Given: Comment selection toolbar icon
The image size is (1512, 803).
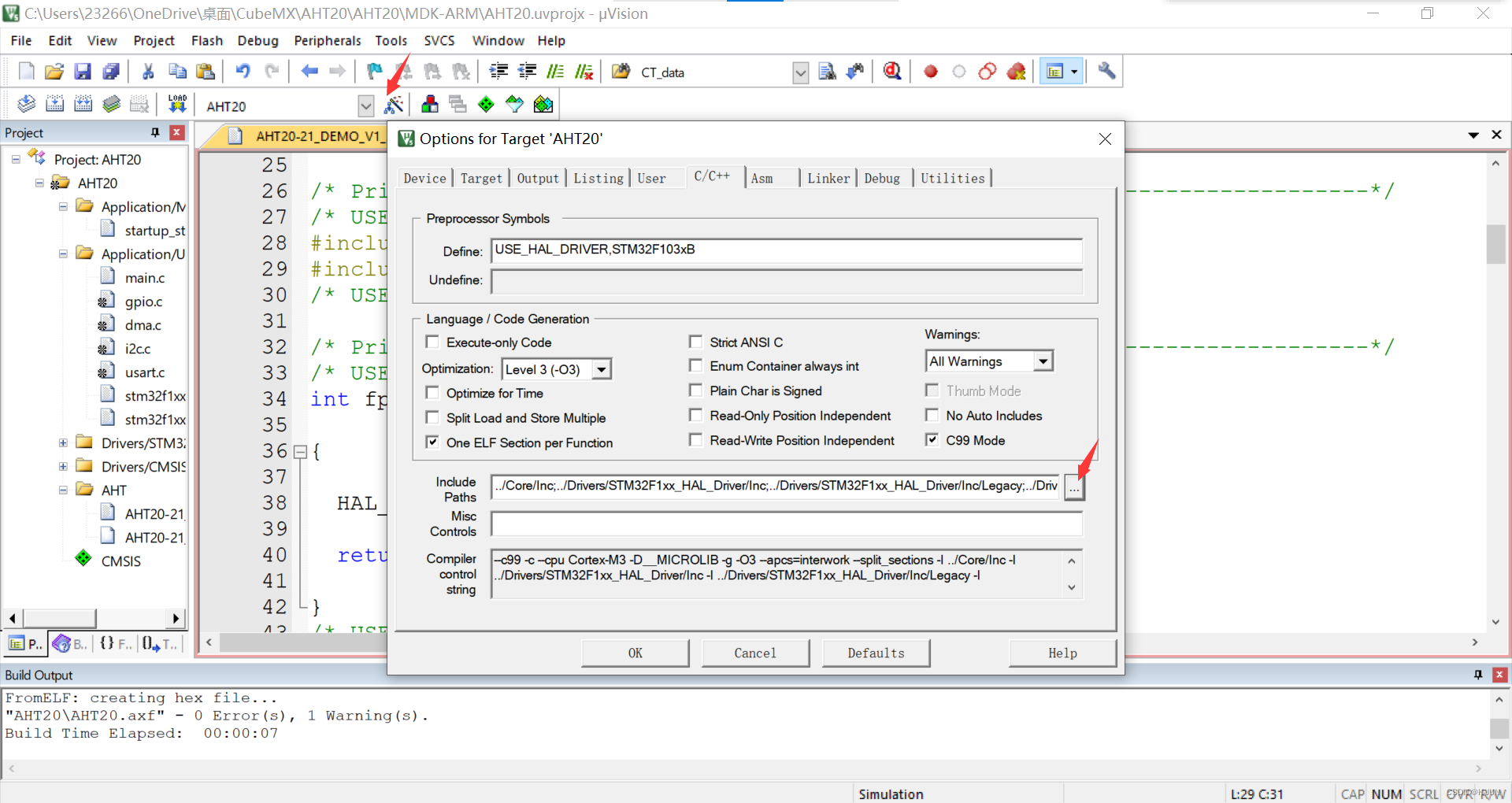Looking at the screenshot, I should point(555,72).
